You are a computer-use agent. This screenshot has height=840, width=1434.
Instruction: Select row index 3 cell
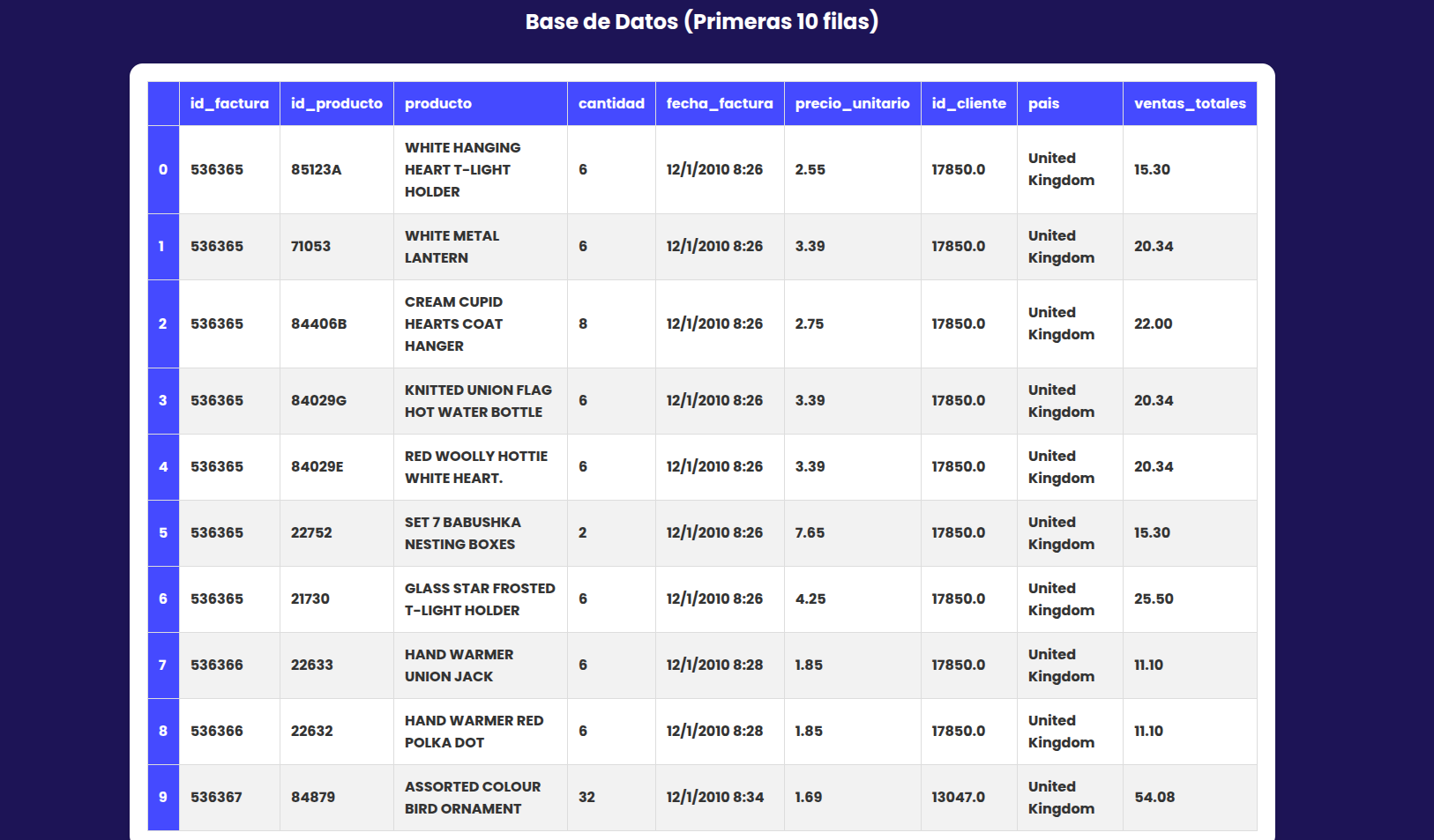[x=163, y=401]
